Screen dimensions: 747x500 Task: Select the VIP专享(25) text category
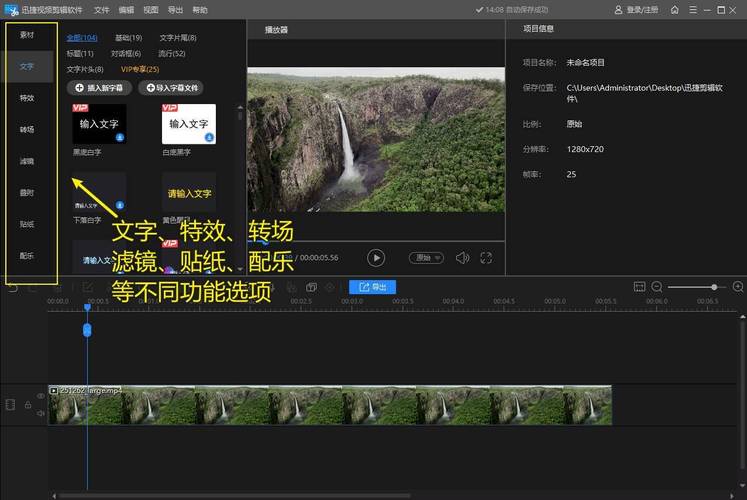point(140,69)
